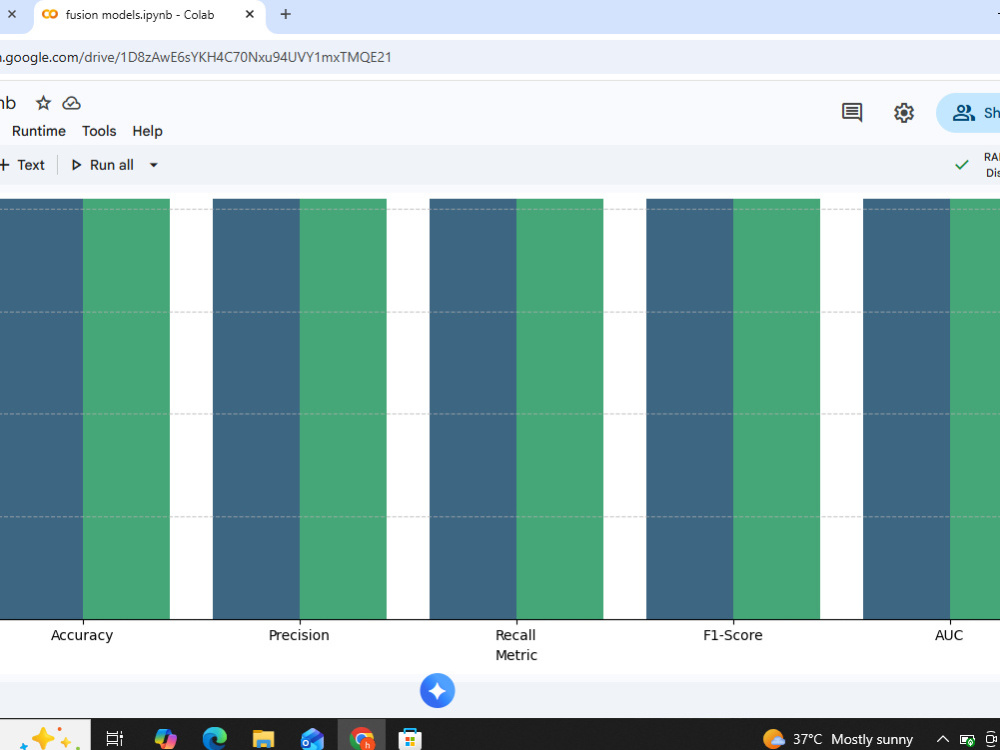Click the battery icon in system tray
The image size is (1000, 750).
pyautogui.click(x=967, y=740)
